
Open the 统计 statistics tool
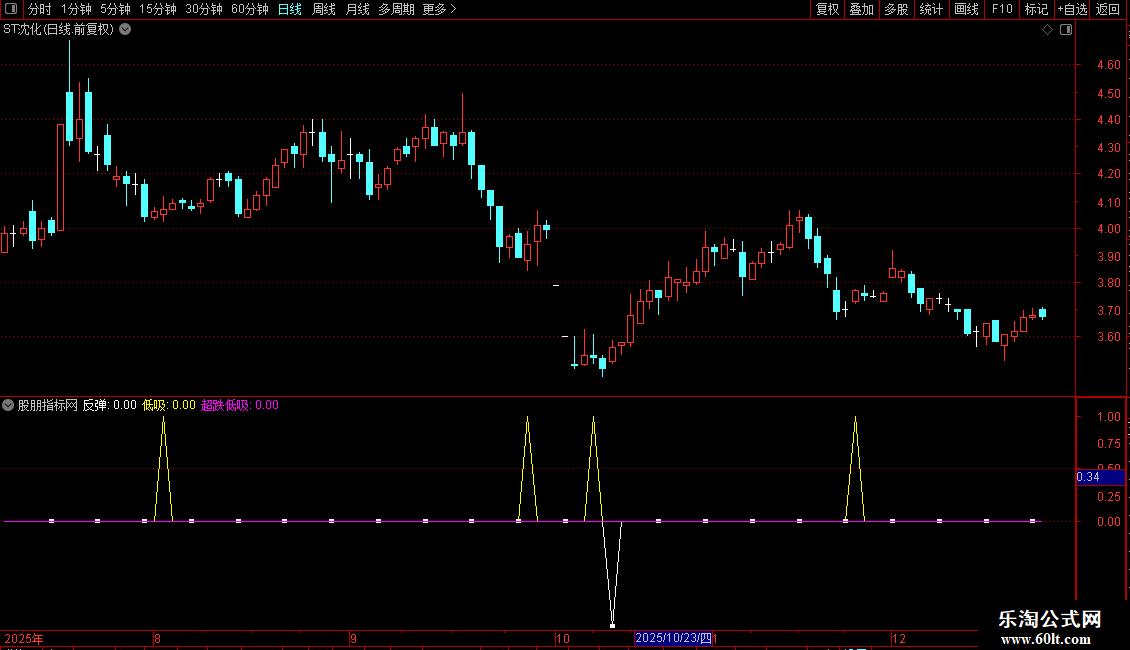pyautogui.click(x=931, y=9)
